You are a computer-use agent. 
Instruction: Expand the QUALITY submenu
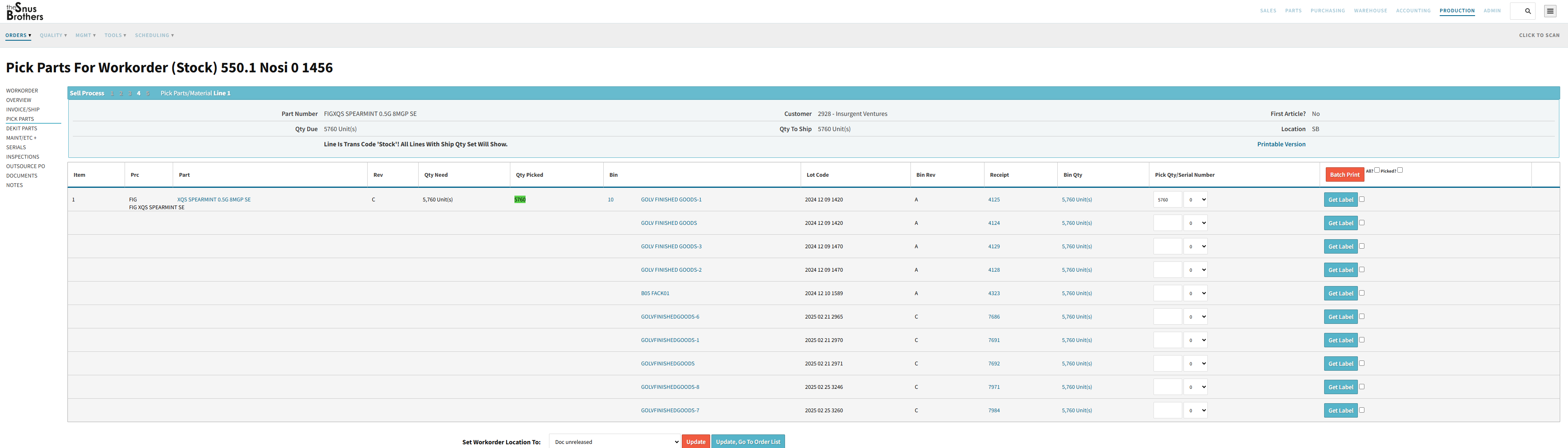pos(53,35)
